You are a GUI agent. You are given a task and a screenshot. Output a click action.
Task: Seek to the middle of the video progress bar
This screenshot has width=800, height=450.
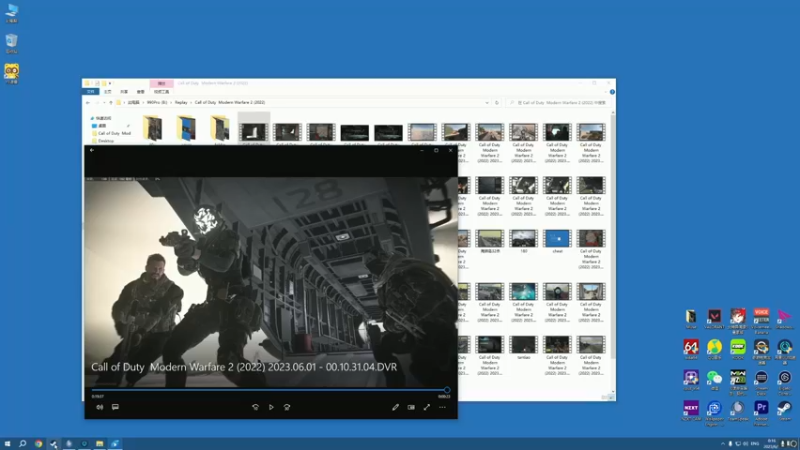point(269,390)
